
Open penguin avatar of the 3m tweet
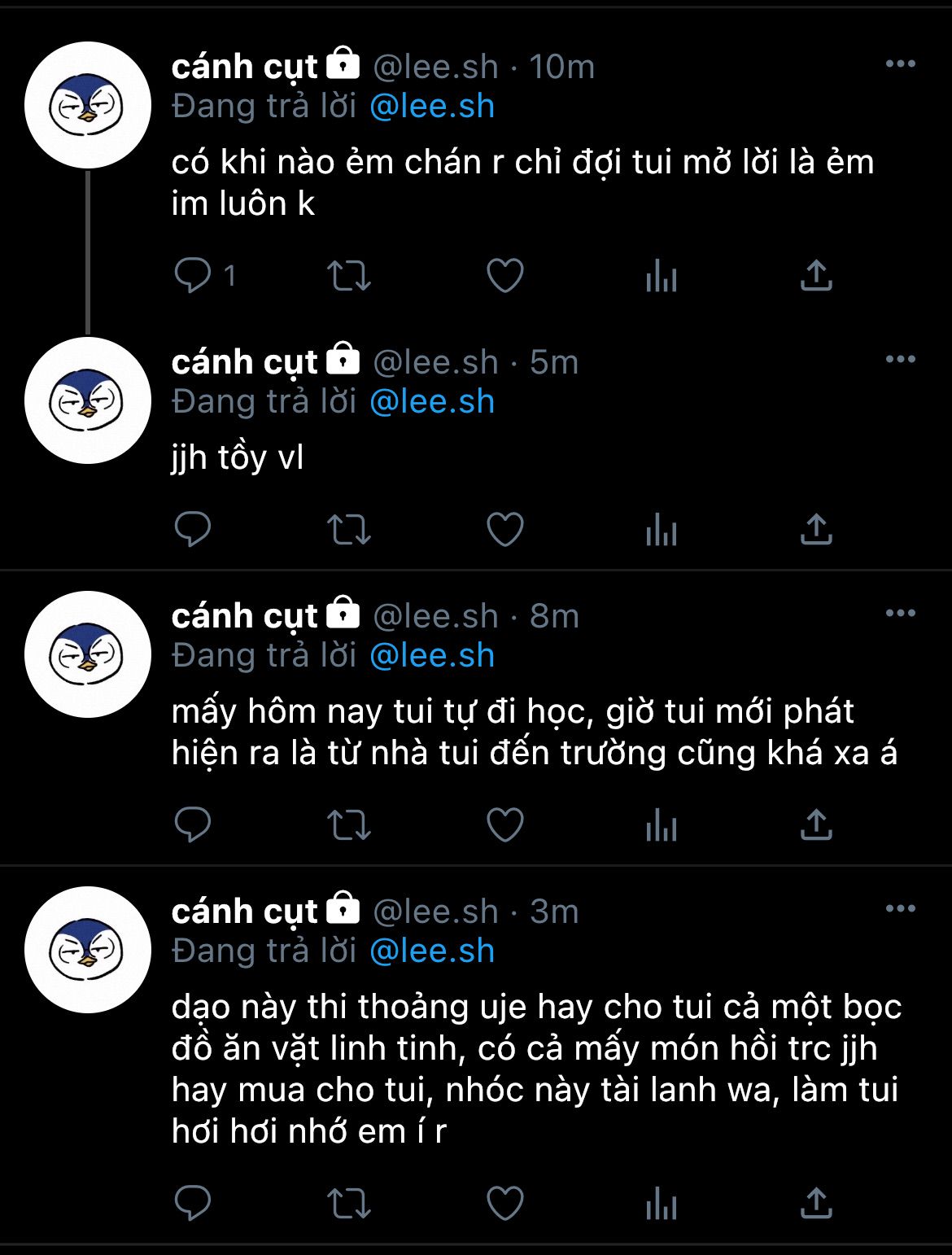point(88,950)
